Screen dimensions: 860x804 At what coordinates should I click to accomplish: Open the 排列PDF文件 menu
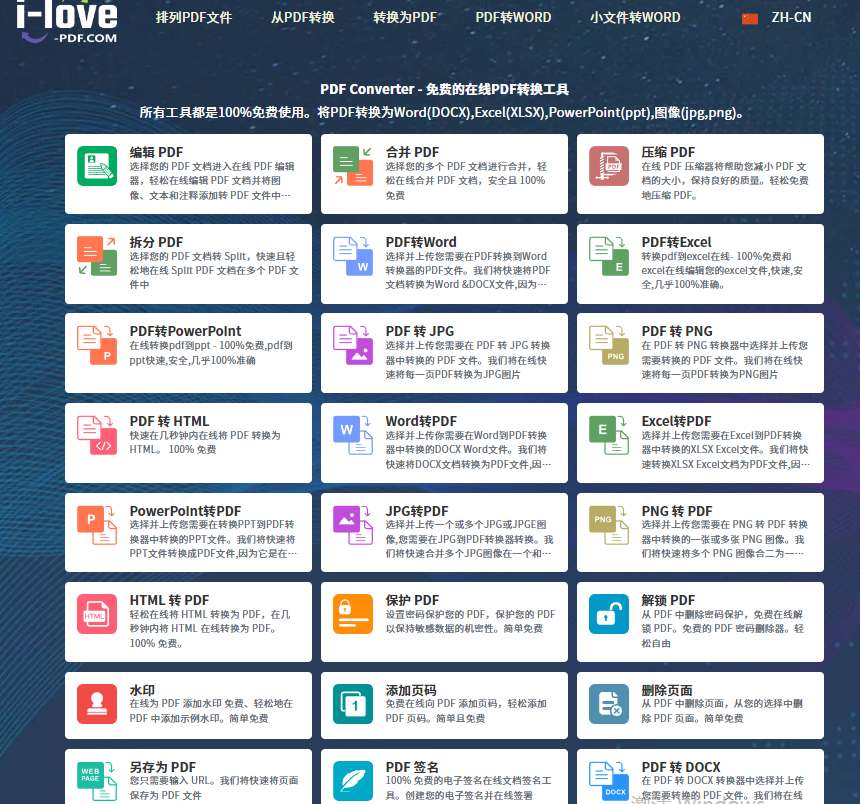tap(194, 18)
